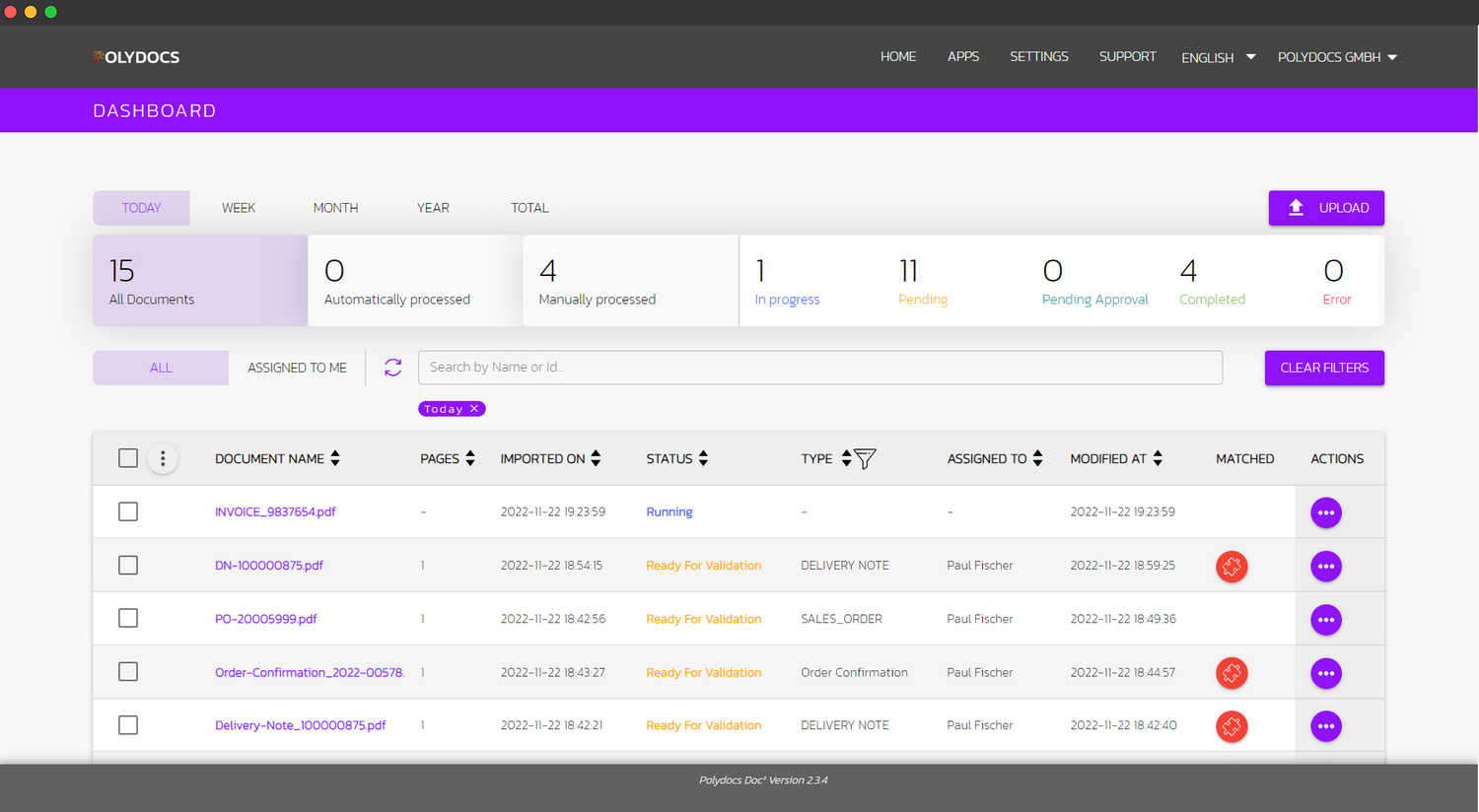Switch to the WEEK tab
Screen dimensions: 1479x812
click(239, 208)
